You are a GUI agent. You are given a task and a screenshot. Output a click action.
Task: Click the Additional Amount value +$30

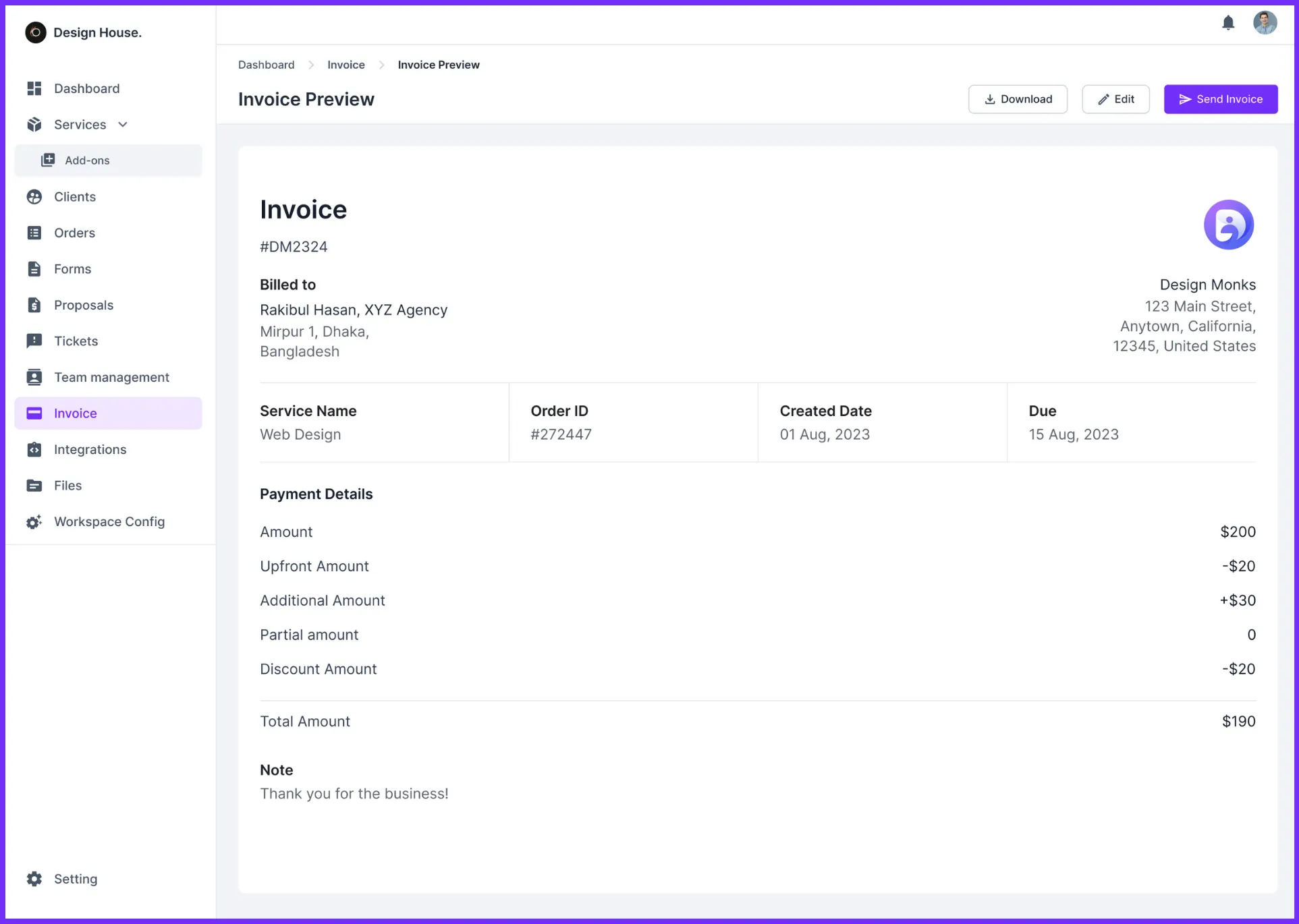(x=1238, y=600)
